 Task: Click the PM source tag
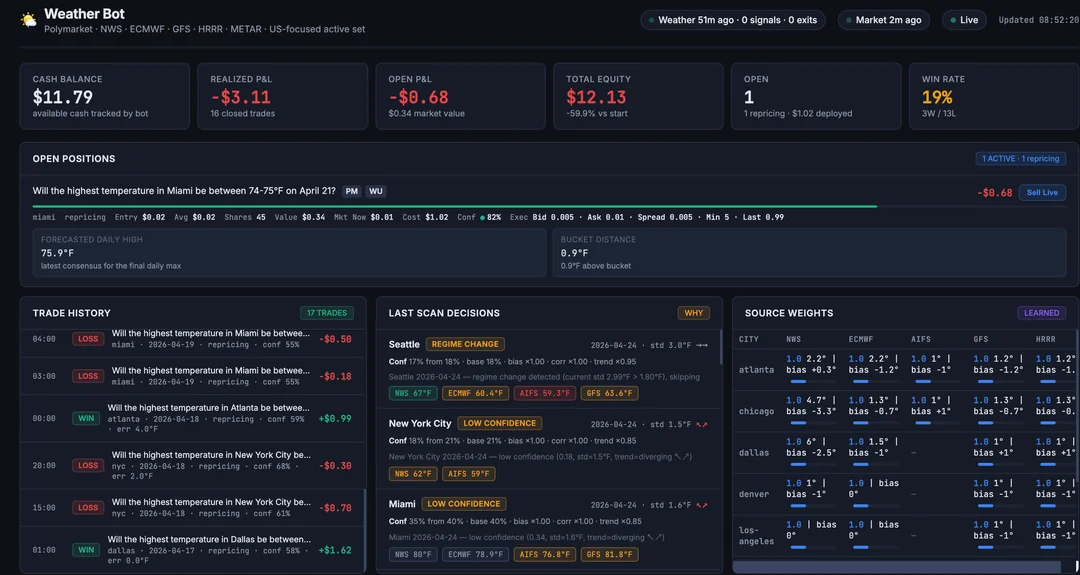point(351,191)
